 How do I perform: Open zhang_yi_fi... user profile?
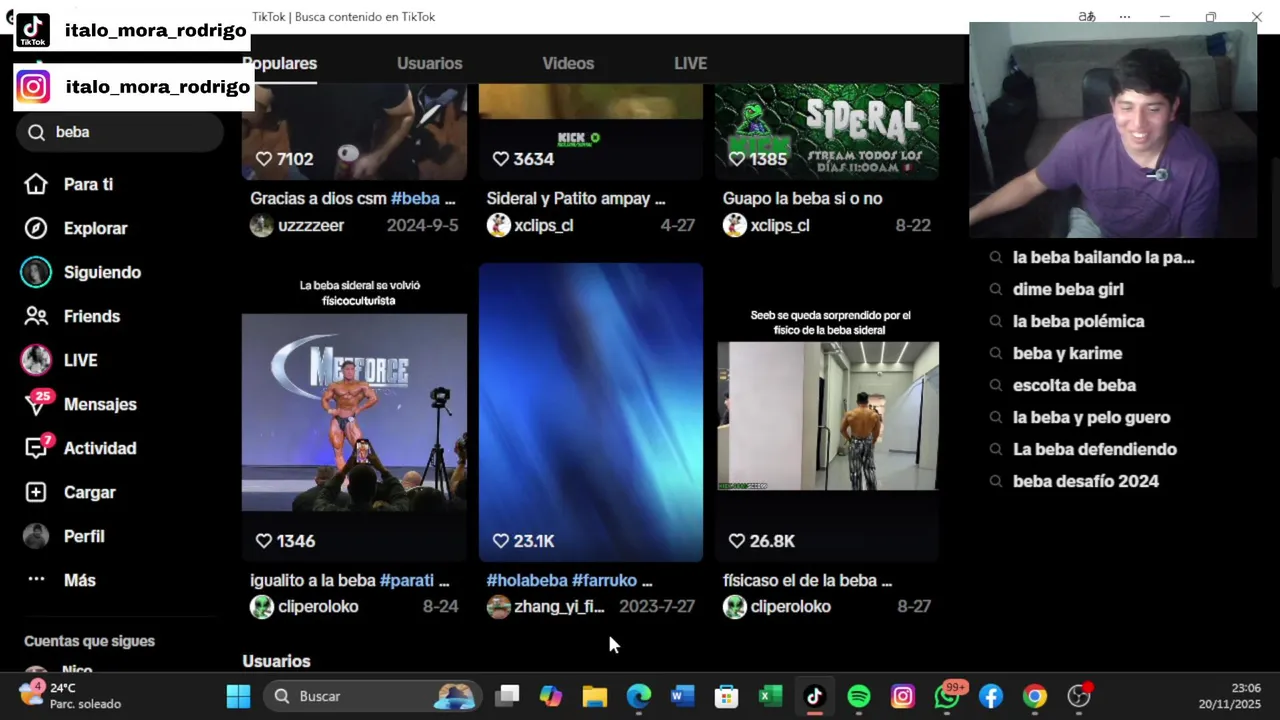pyautogui.click(x=546, y=606)
